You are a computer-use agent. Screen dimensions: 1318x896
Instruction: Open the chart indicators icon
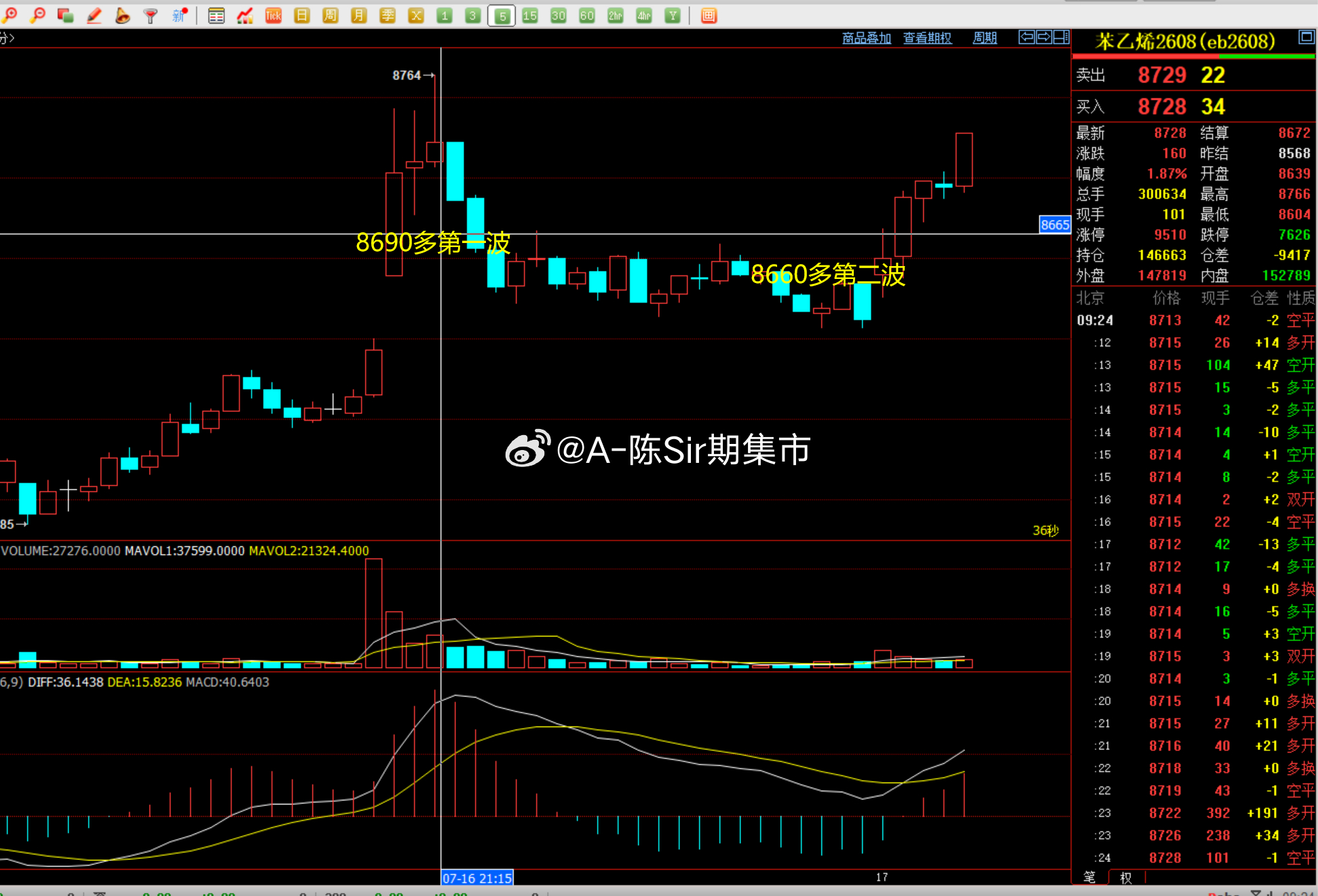coord(245,16)
